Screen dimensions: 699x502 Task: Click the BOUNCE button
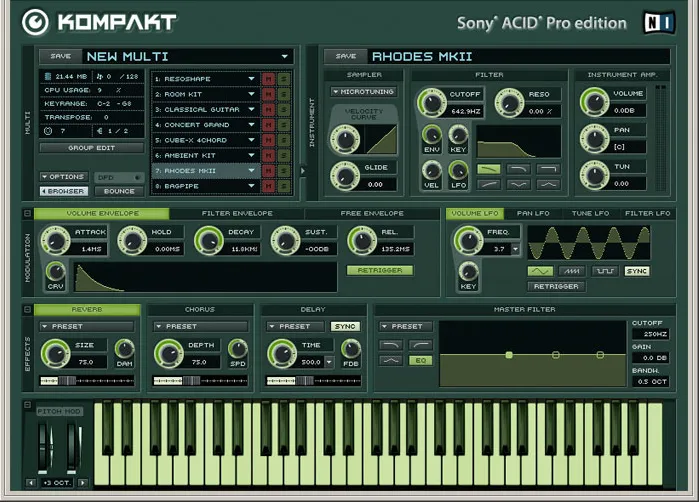(119, 191)
